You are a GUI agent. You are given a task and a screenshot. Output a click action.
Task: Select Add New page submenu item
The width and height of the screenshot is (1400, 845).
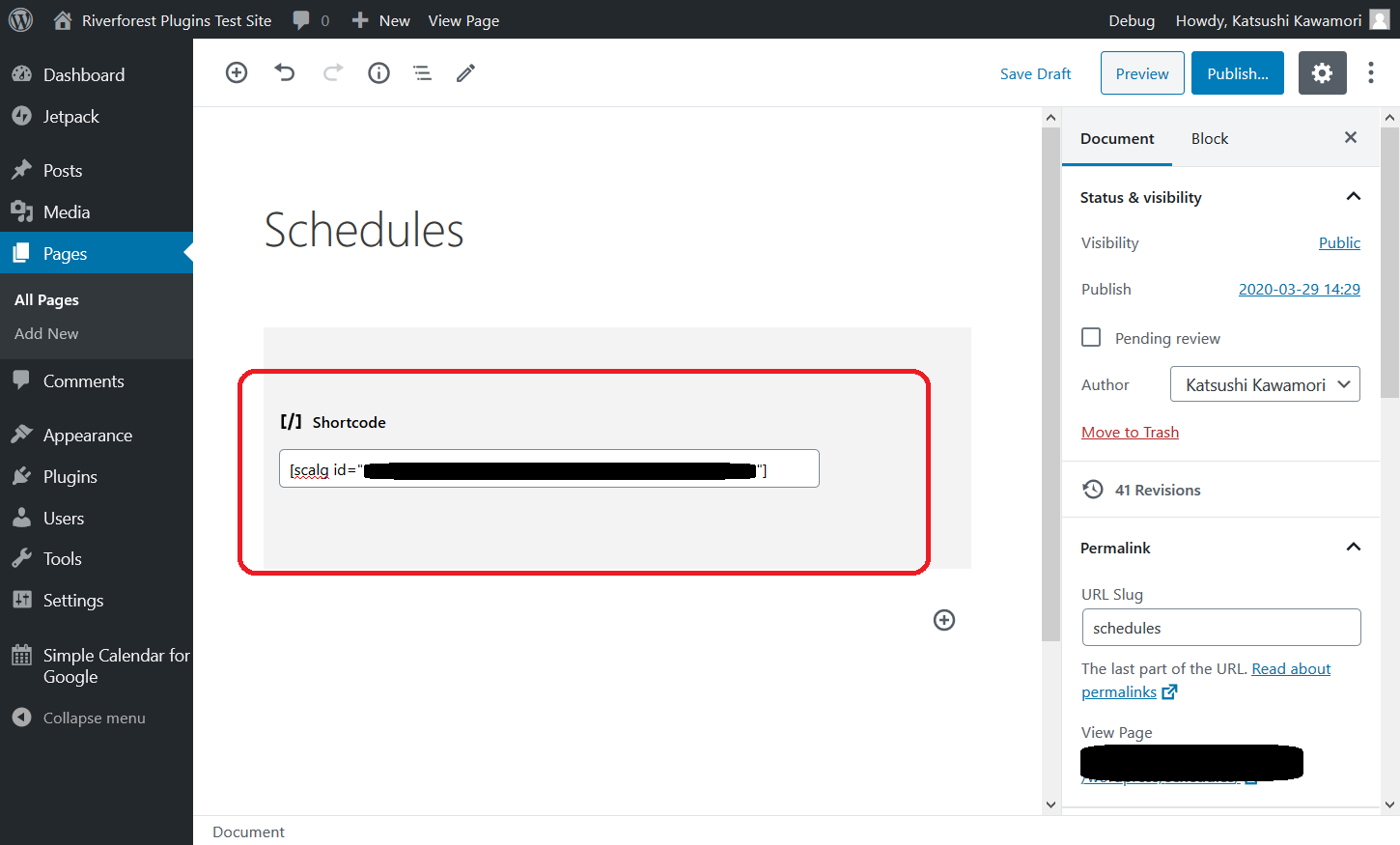46,333
